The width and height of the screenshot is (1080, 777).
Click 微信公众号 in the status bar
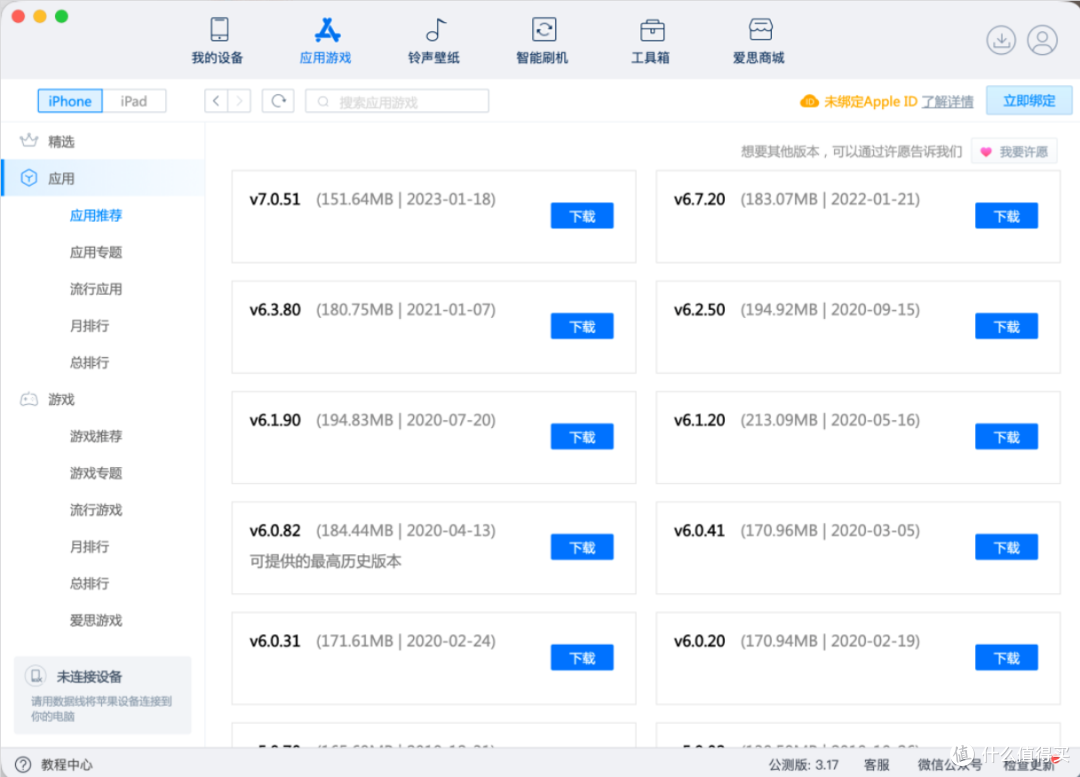click(x=949, y=765)
